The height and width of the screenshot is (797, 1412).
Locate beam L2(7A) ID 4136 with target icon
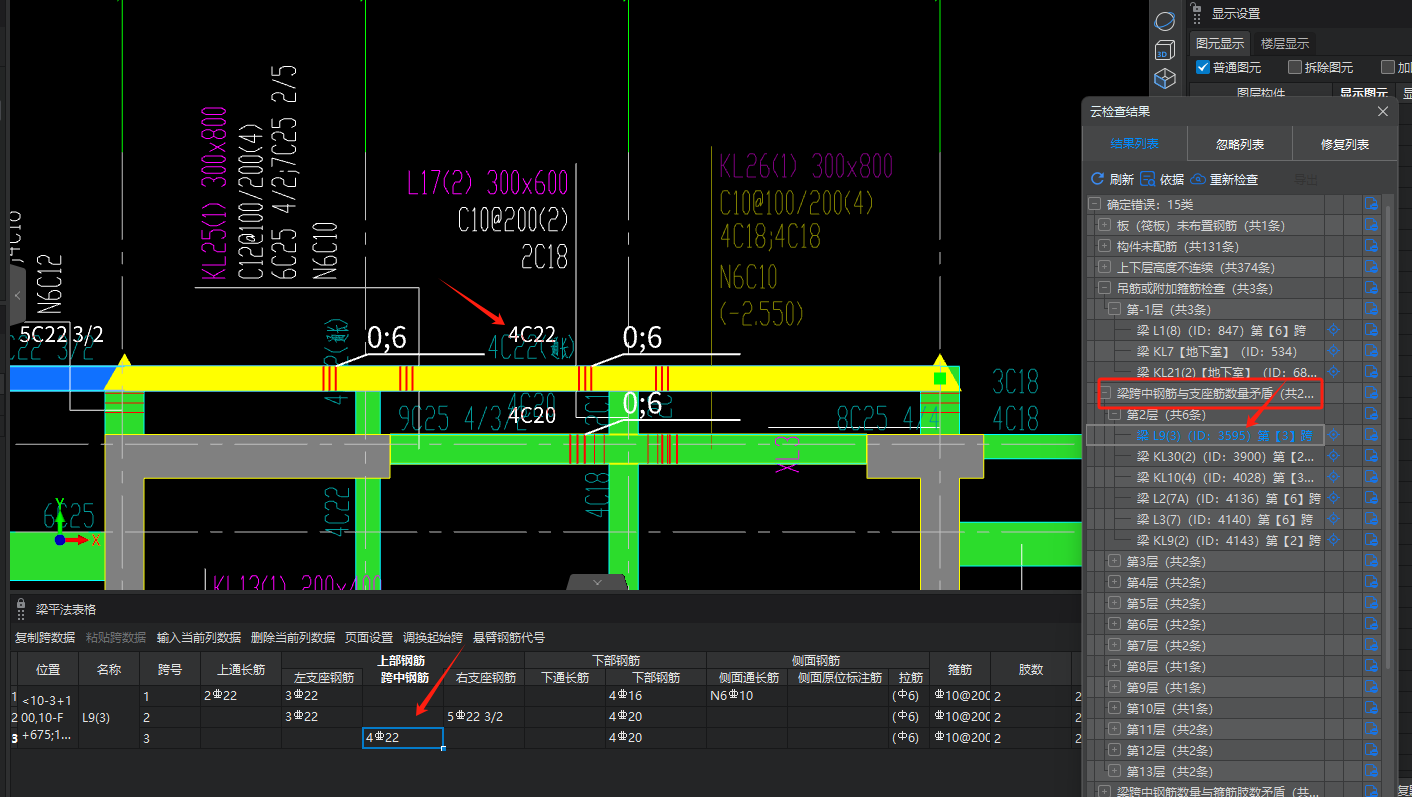click(x=1332, y=498)
